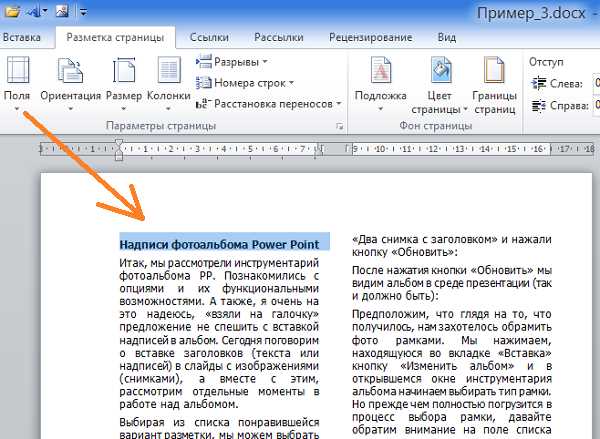Open Параметры страницы dialog launcher
The height and width of the screenshot is (439, 600).
340,127
